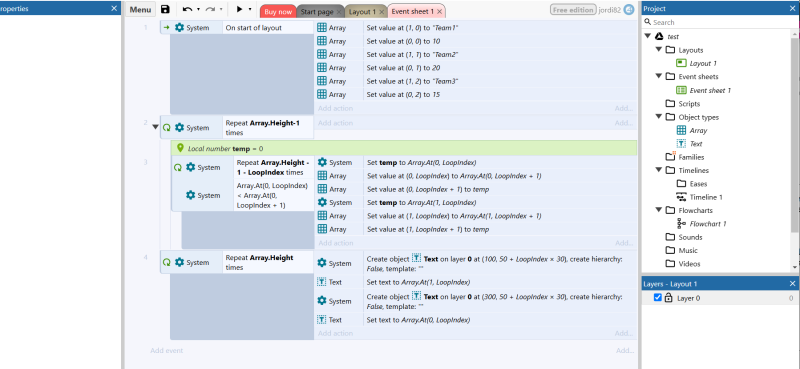Image resolution: width=800 pixels, height=369 pixels.
Task: Select the Music folder
Action: pyautogui.click(x=688, y=250)
